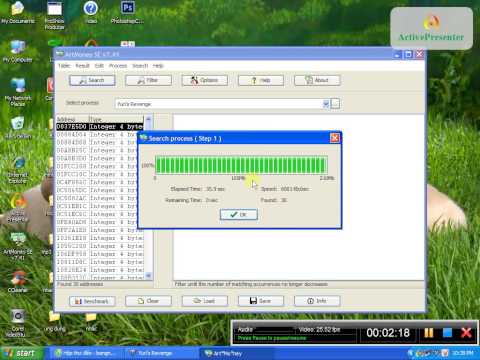Click the Search button with magnifier icon
480x360 pixels.
tap(92, 80)
